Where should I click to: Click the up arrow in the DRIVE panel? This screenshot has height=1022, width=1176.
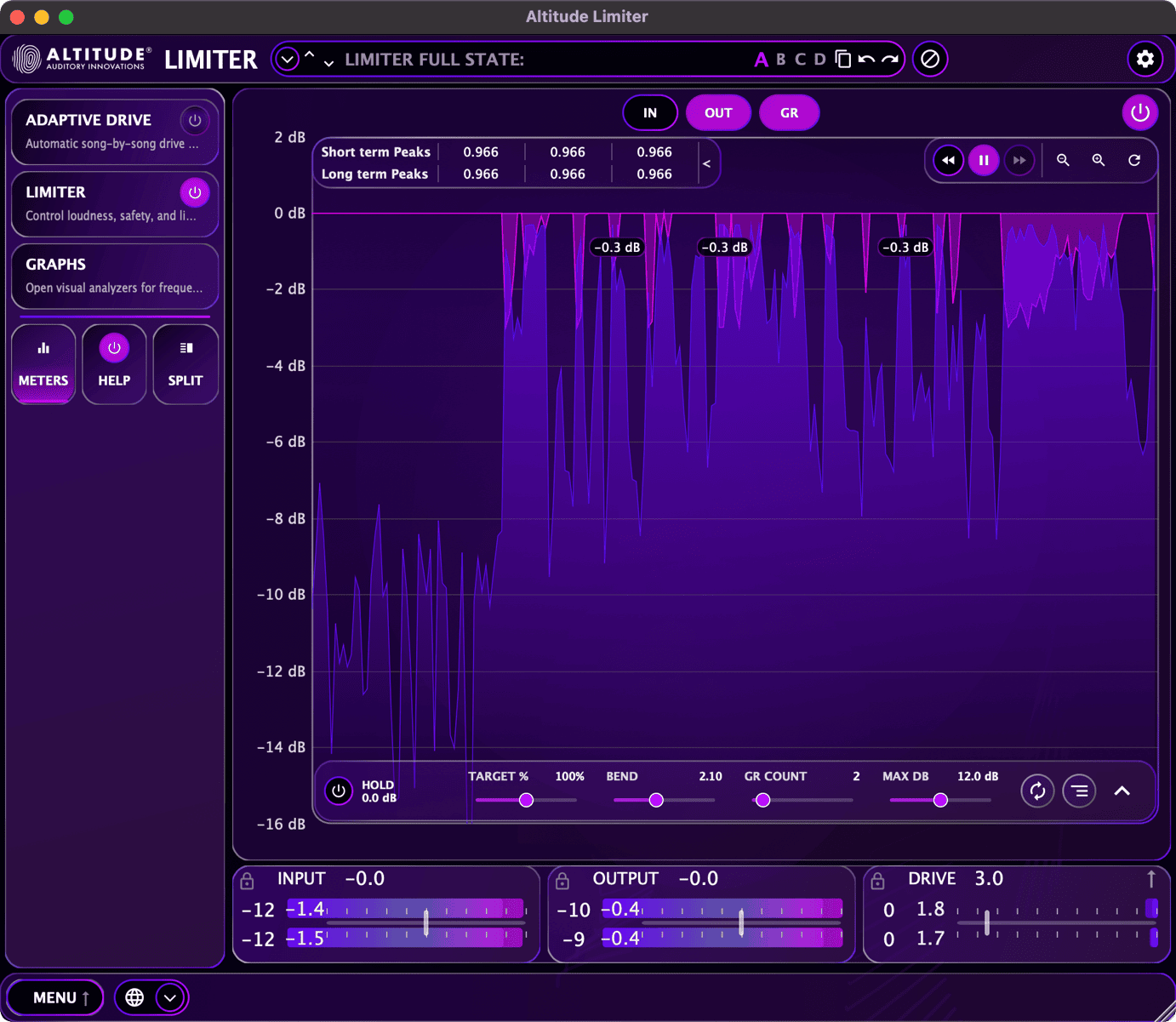1151,878
